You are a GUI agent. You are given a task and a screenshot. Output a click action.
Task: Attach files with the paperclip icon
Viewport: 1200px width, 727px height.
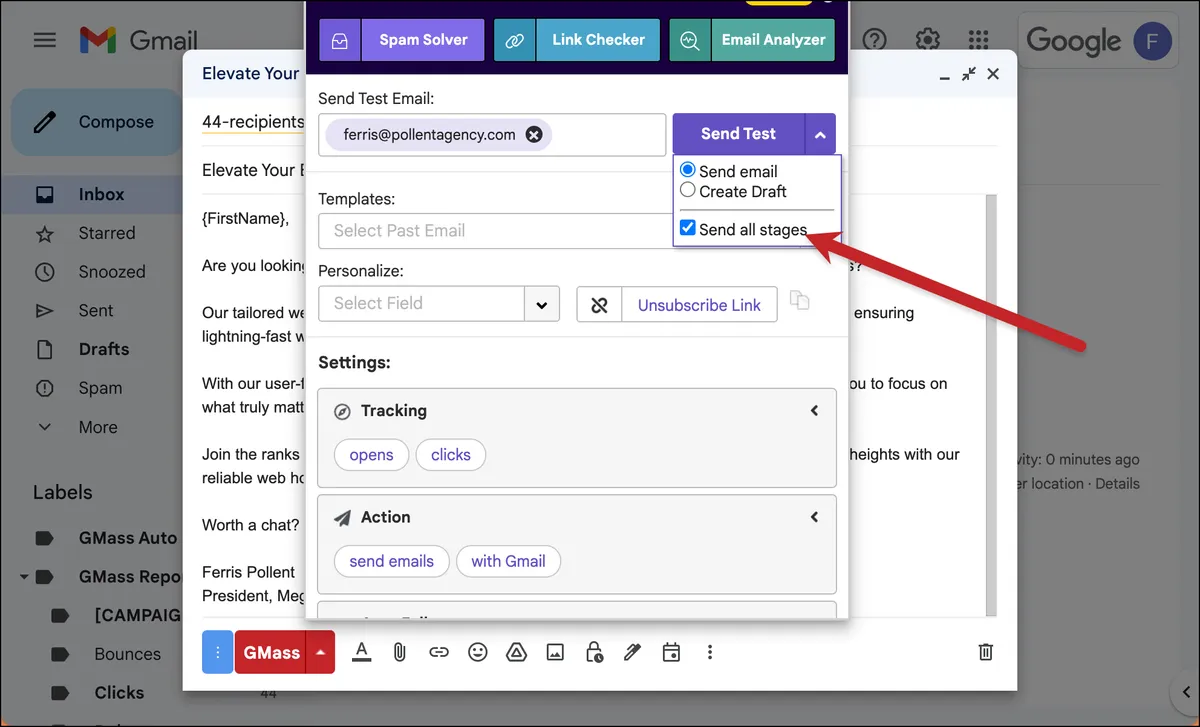399,652
